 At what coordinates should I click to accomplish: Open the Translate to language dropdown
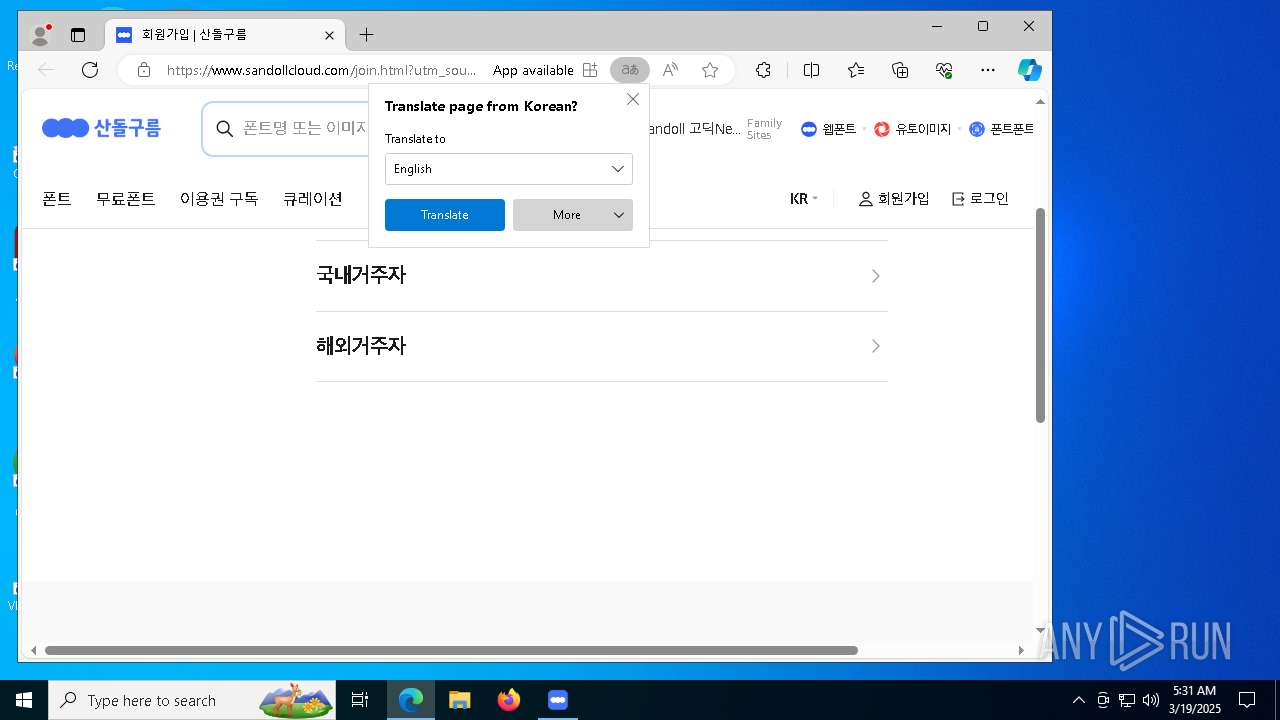pyautogui.click(x=509, y=169)
